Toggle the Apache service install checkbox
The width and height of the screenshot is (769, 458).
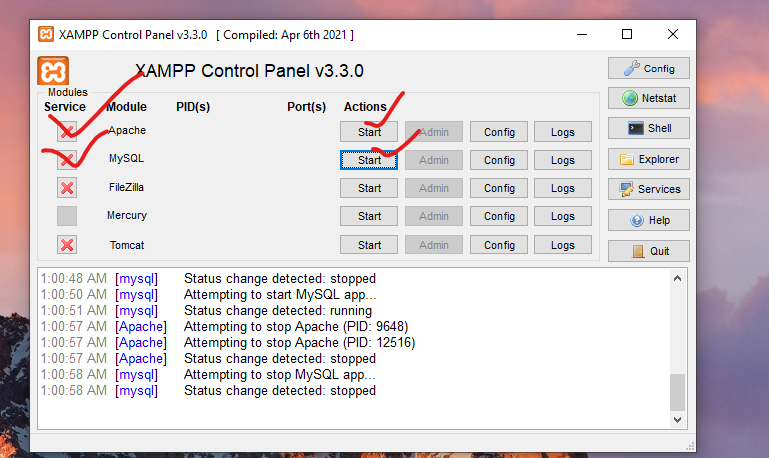coord(67,131)
